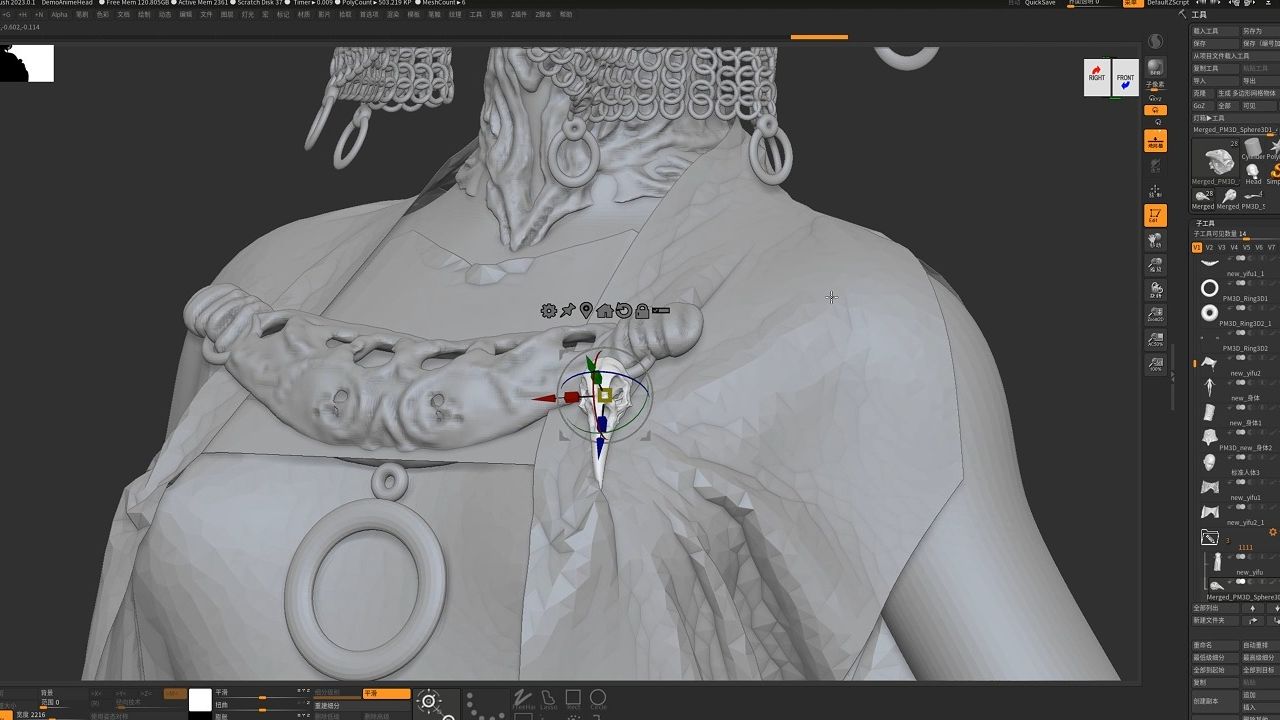
Task: Click the gizmo home icon
Action: point(605,311)
